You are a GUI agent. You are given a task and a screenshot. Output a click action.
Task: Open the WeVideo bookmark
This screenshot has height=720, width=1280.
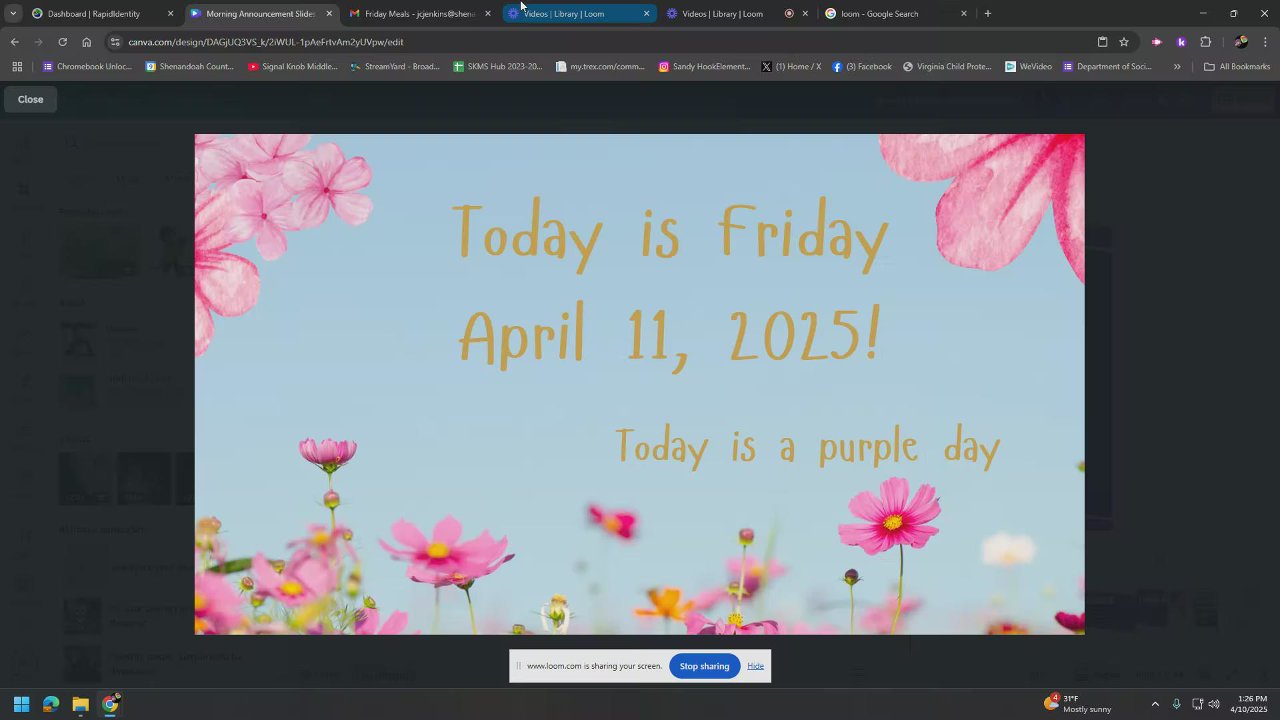[x=1028, y=67]
